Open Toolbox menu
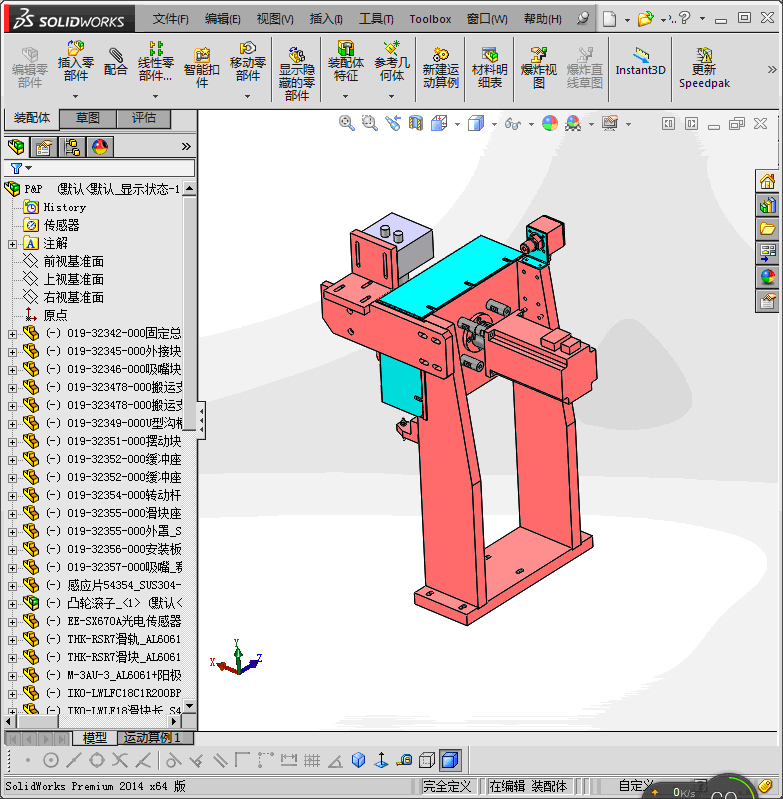Viewport: 783px width, 799px height. coord(430,19)
